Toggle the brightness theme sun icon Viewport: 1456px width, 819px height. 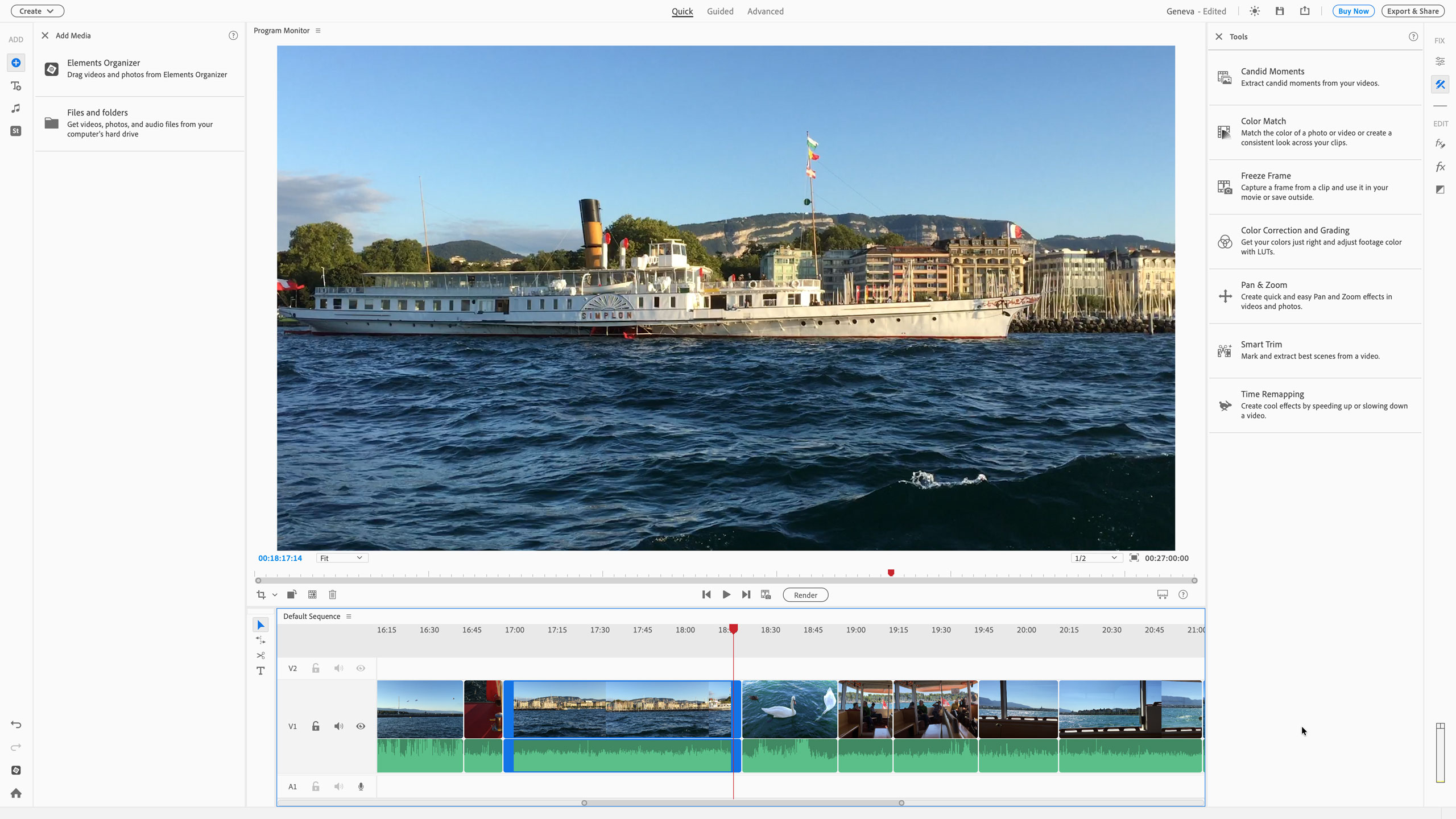[1255, 11]
